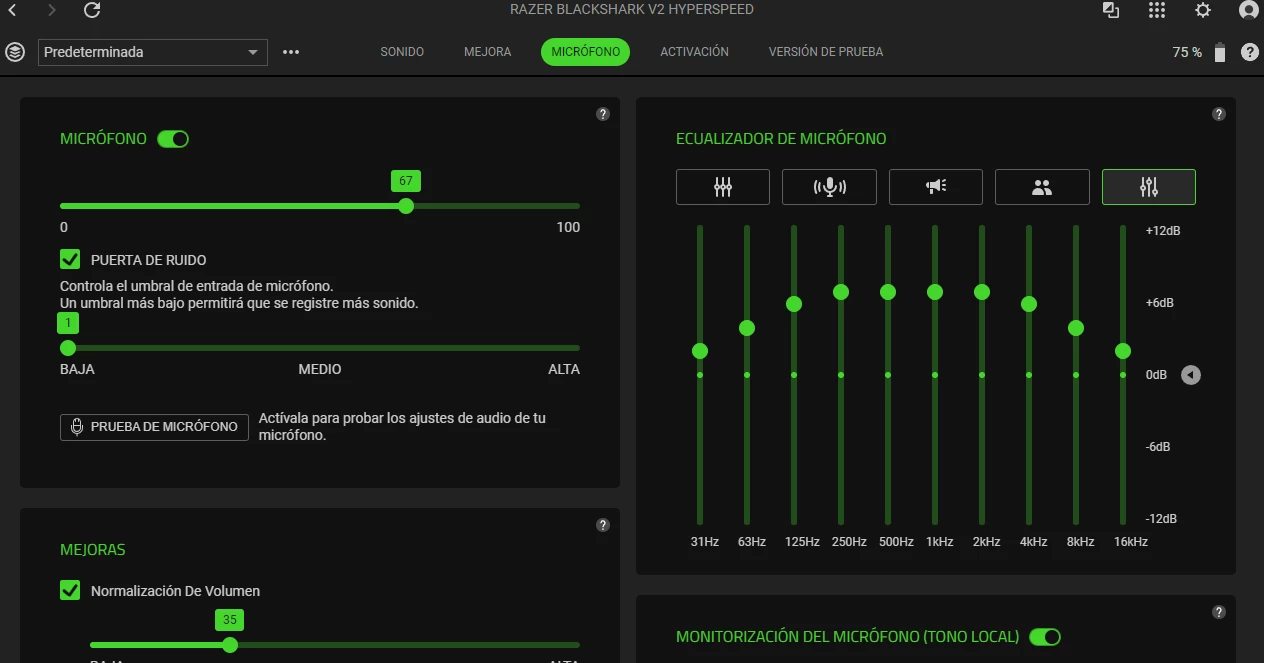The width and height of the screenshot is (1264, 663).
Task: Show help for the Mejoras panel
Action: [x=603, y=525]
